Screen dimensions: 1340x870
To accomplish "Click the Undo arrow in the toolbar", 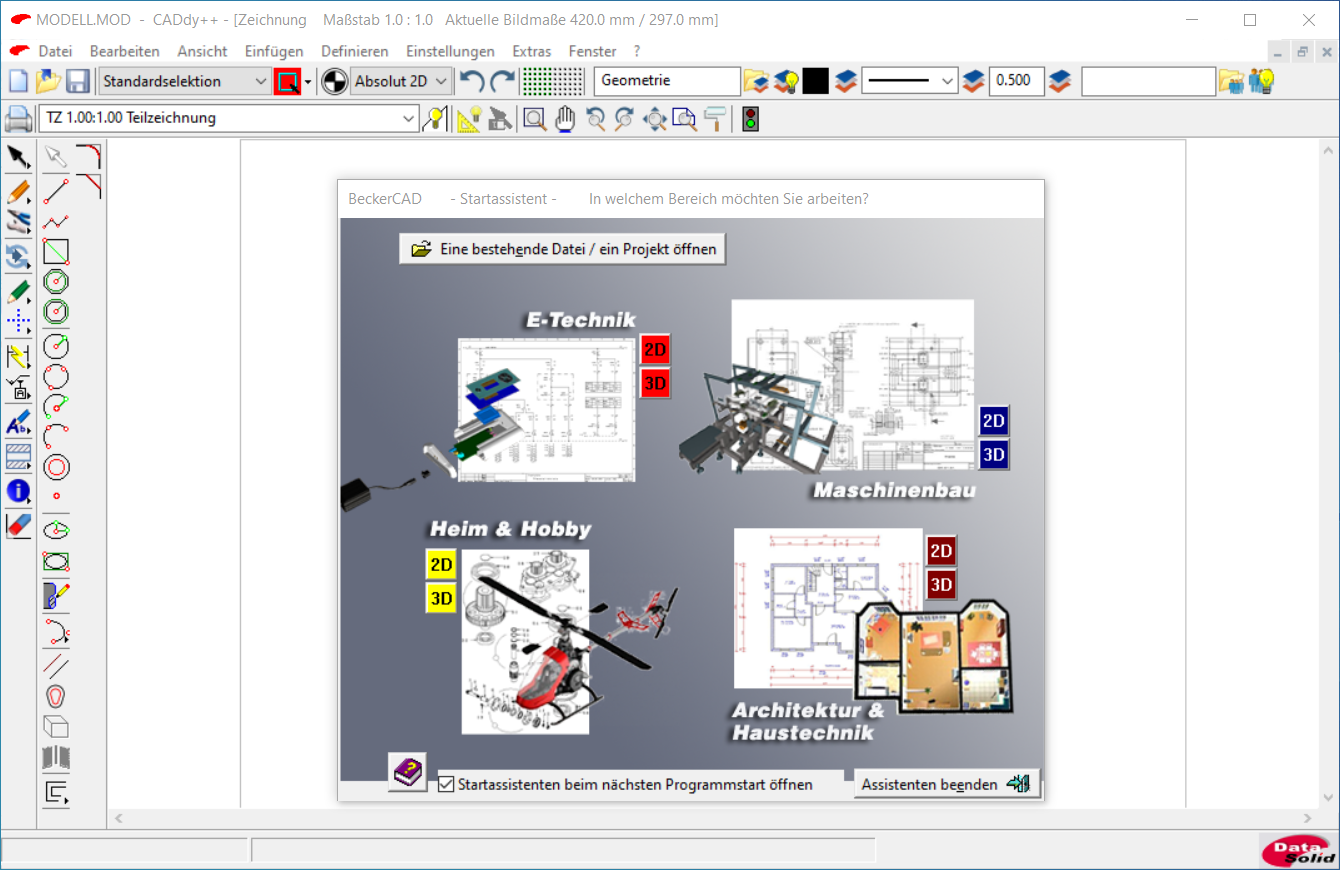I will coord(472,81).
